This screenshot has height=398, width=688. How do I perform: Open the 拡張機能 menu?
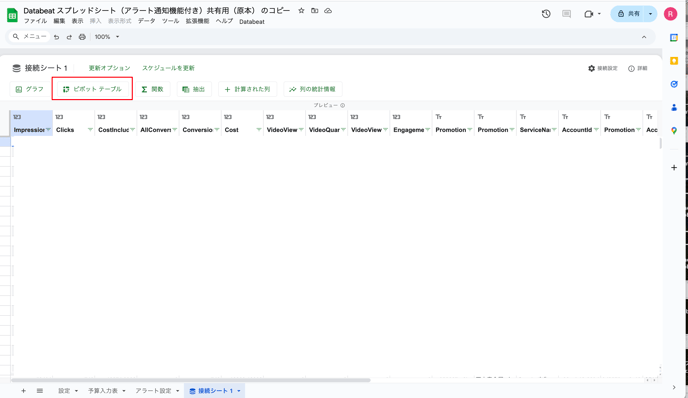coord(197,21)
